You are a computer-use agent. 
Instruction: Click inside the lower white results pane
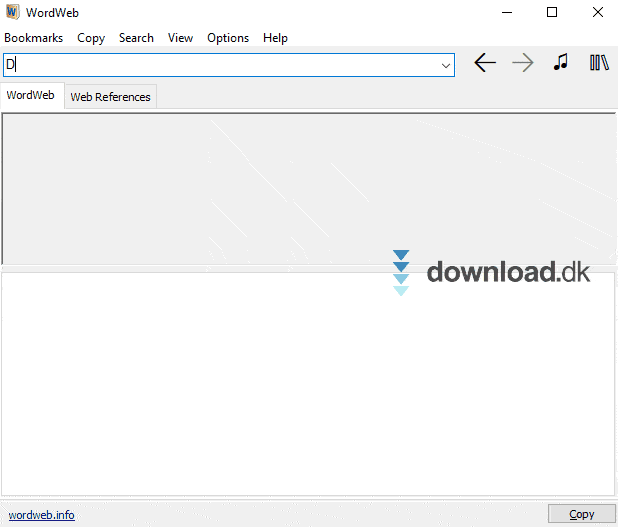click(308, 384)
